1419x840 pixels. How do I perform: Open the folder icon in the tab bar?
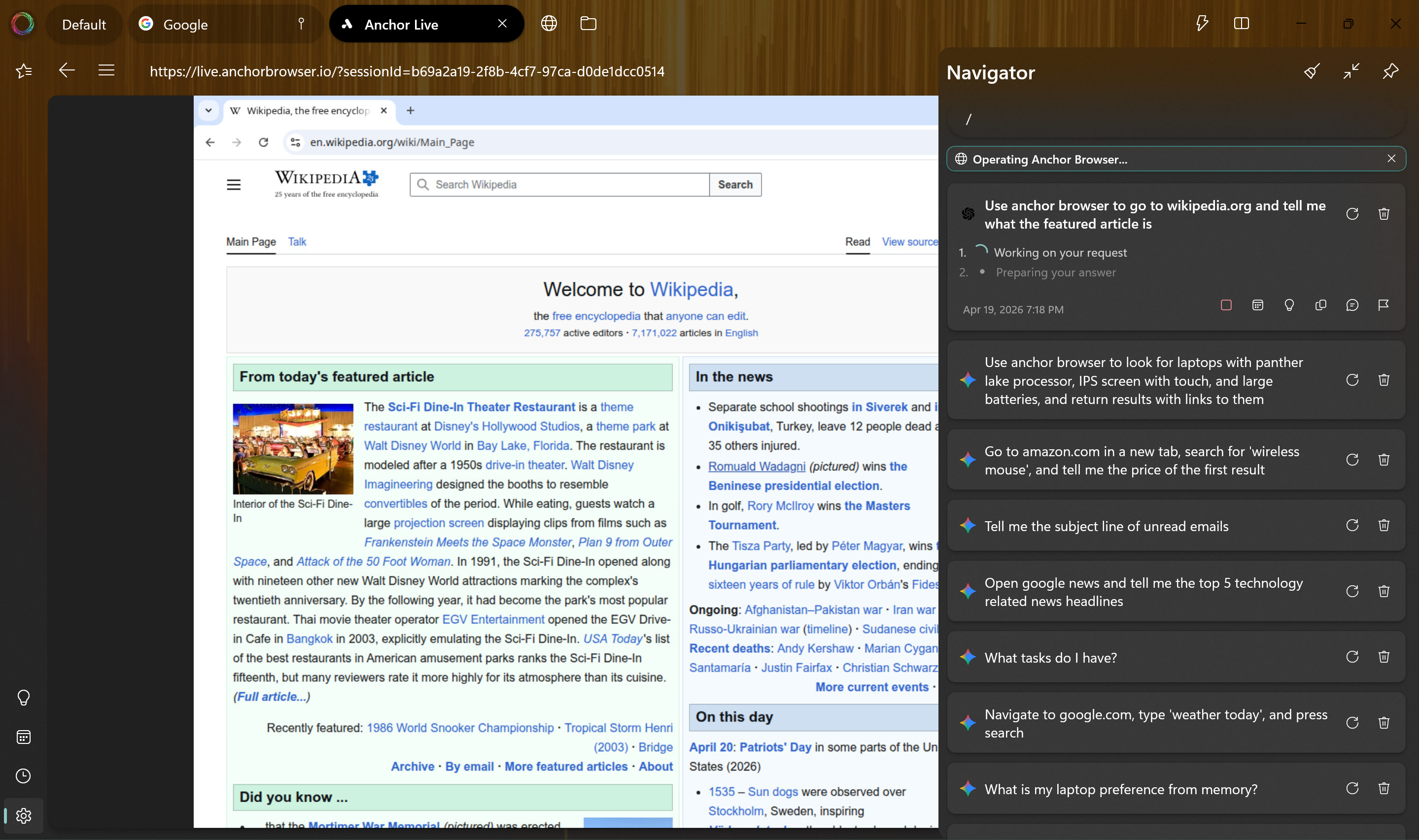588,23
